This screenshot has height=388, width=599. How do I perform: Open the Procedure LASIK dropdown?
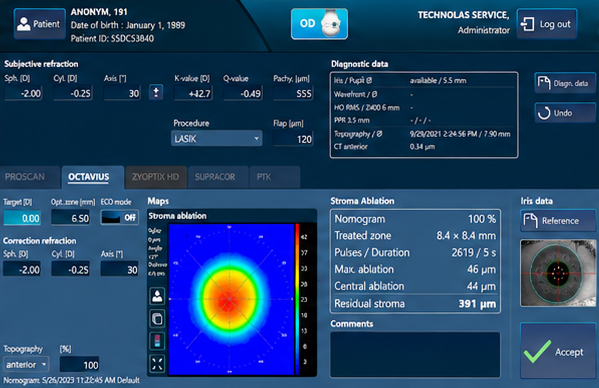[217, 138]
